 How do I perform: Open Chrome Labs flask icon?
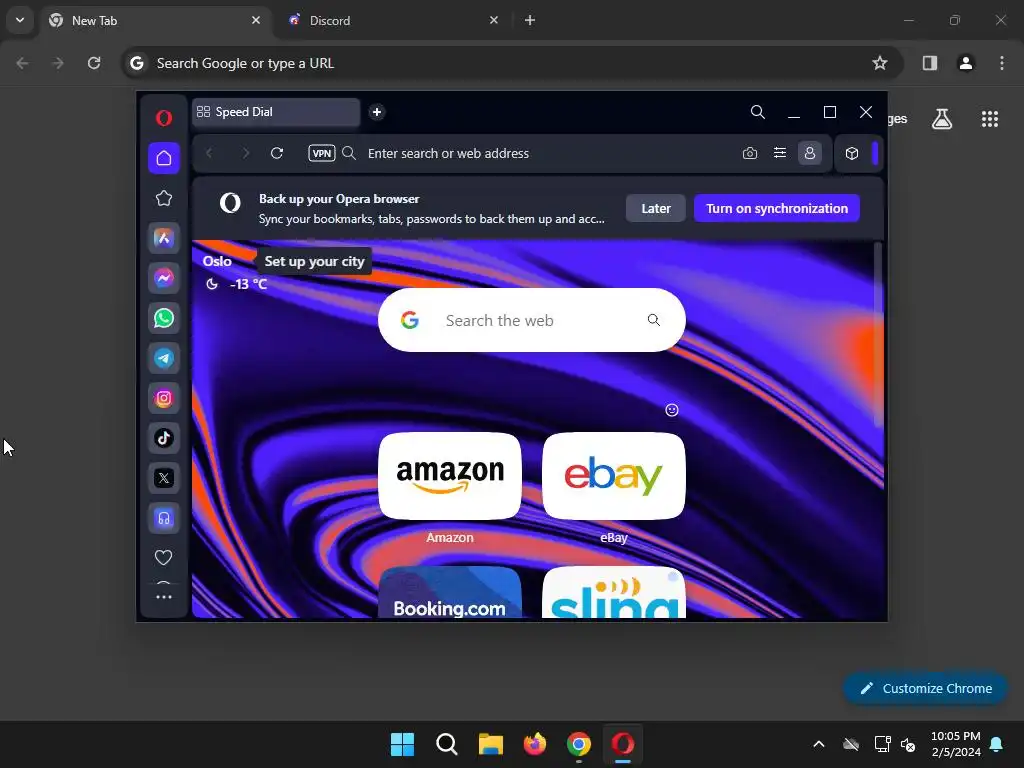tap(942, 119)
